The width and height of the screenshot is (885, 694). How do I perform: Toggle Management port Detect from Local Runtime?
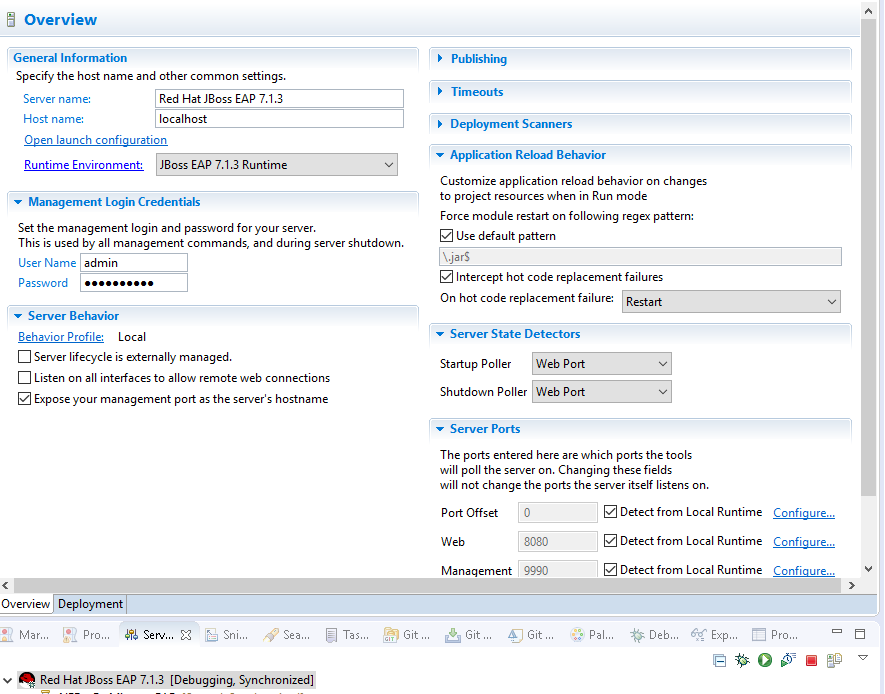pos(610,569)
